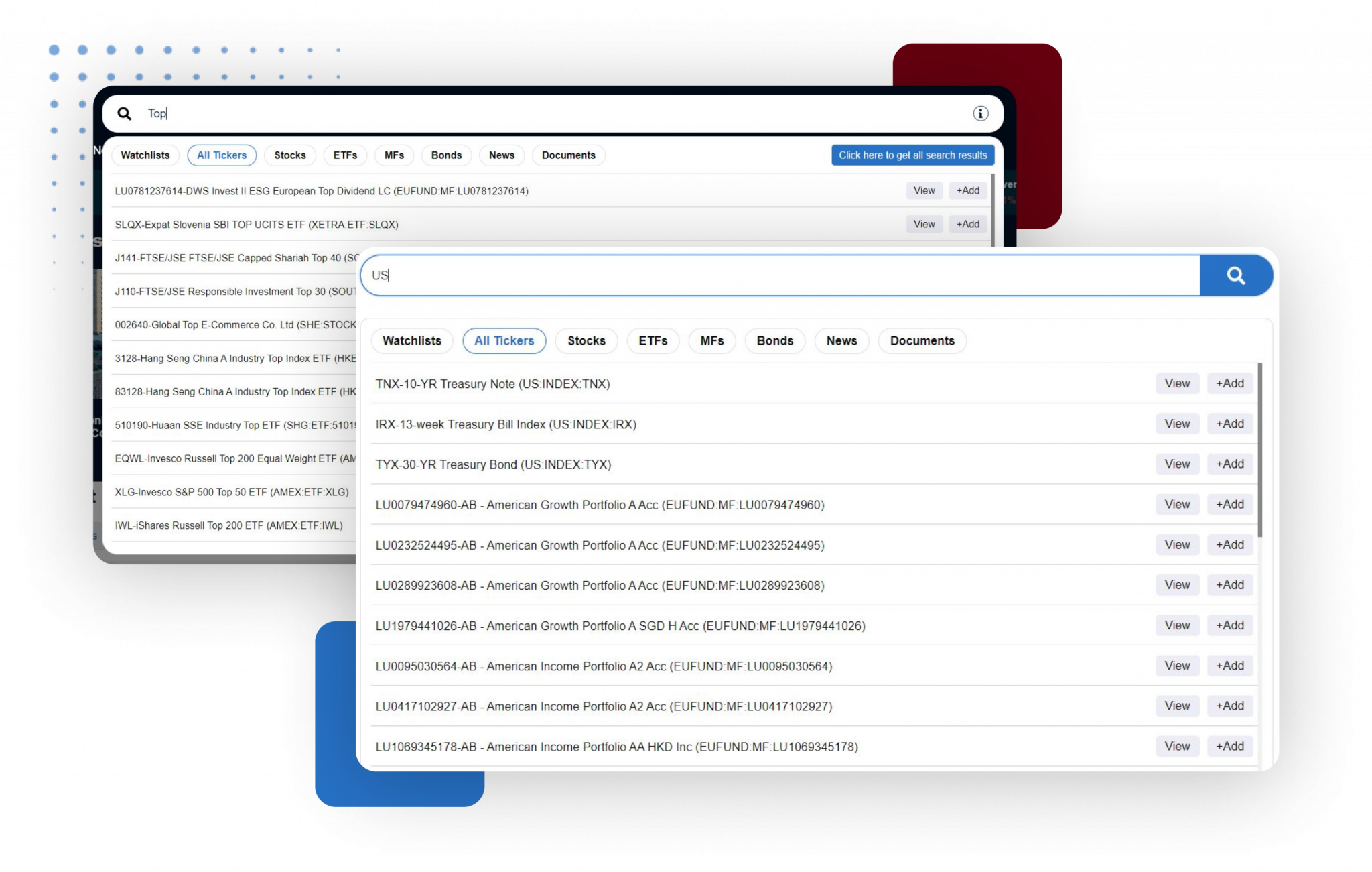Viewport: 1372px width, 872px height.
Task: Switch to Bonds tab in US search panel
Action: click(774, 340)
